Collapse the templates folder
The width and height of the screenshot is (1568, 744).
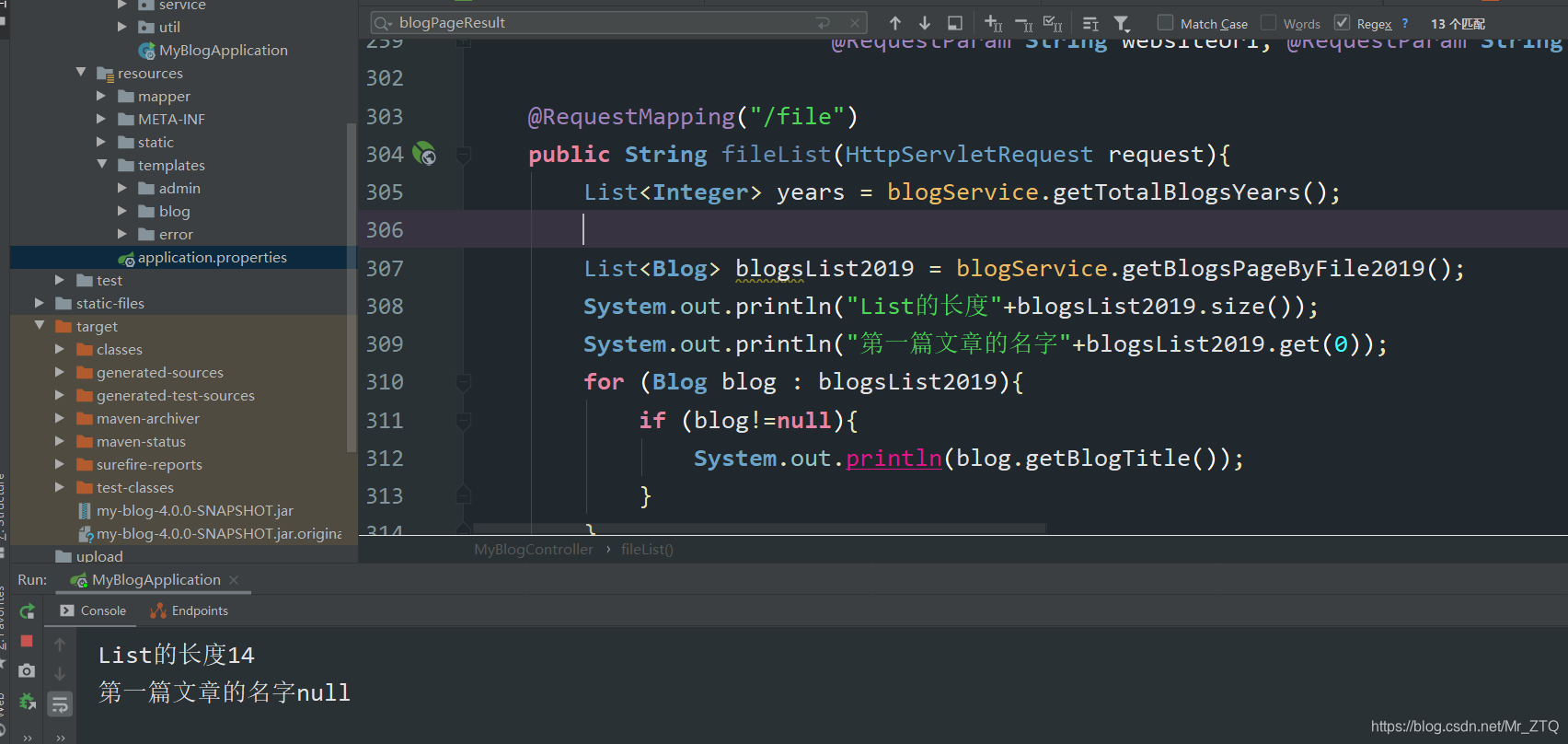click(x=101, y=165)
